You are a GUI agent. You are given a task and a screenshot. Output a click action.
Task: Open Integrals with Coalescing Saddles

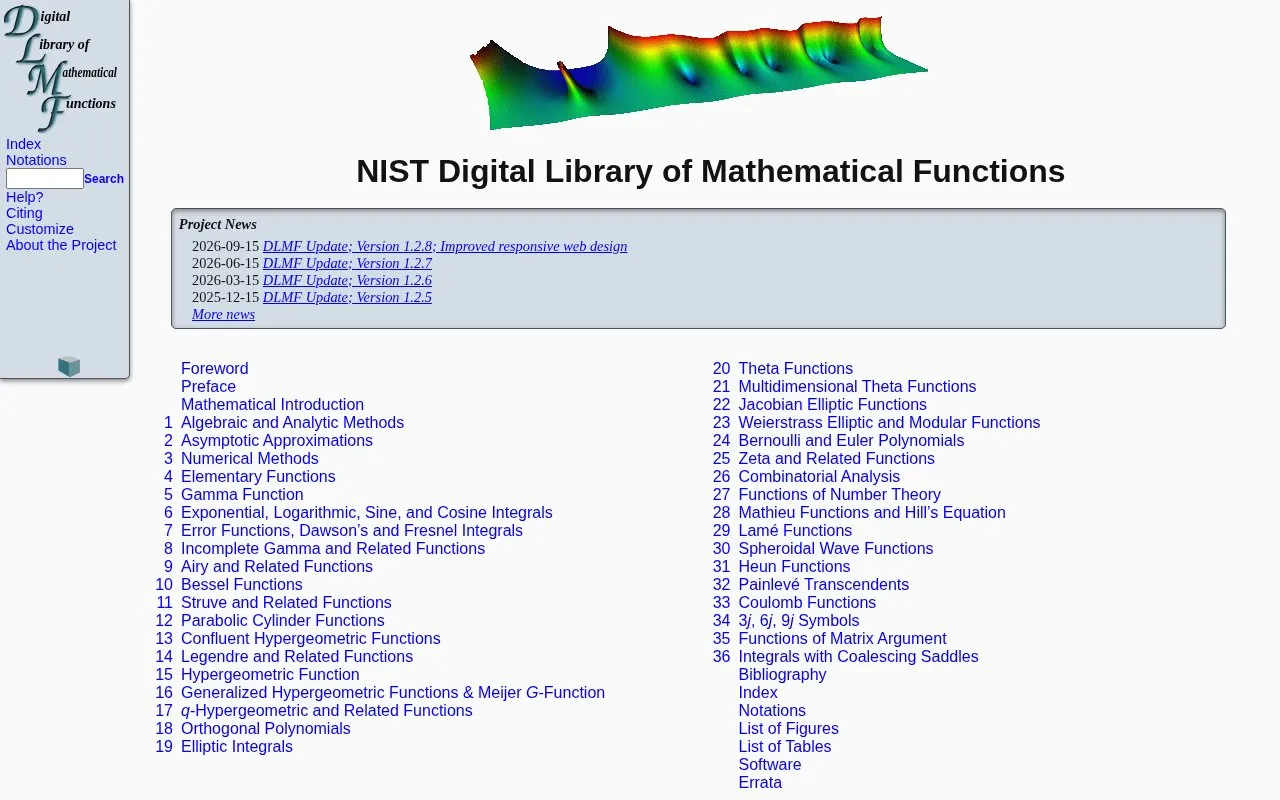tap(858, 656)
